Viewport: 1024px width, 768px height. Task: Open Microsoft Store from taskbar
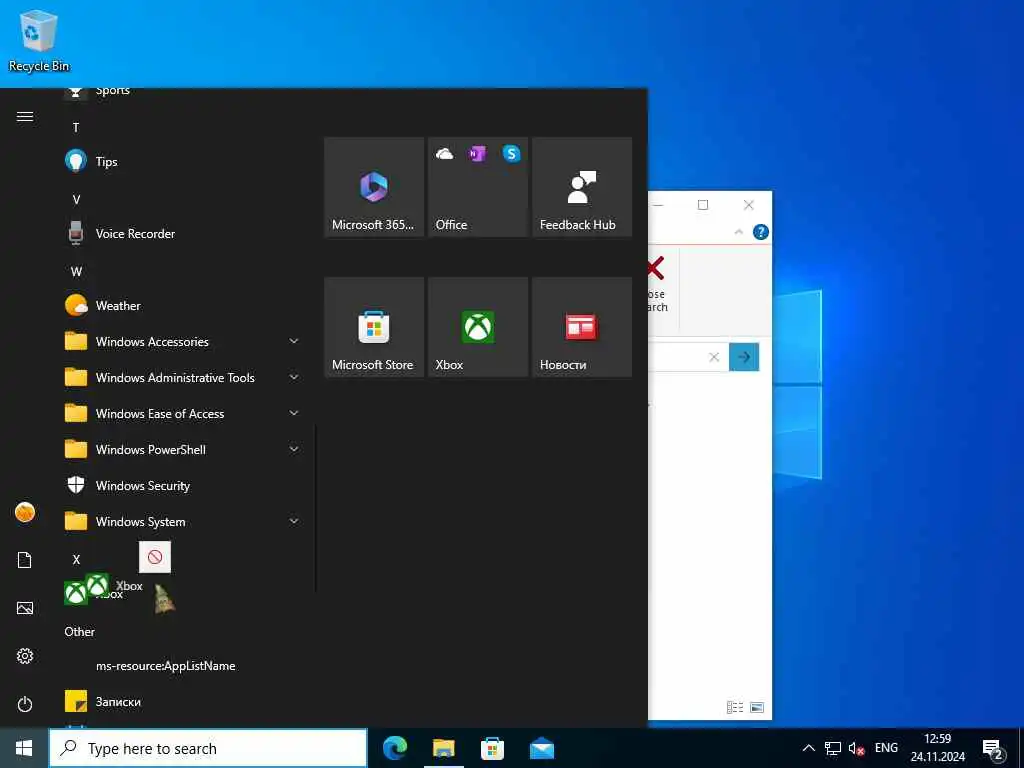pos(492,748)
